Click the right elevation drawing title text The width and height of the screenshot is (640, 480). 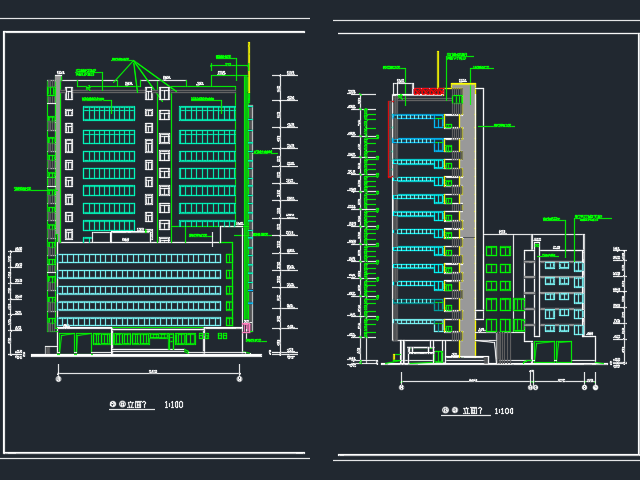(462, 411)
